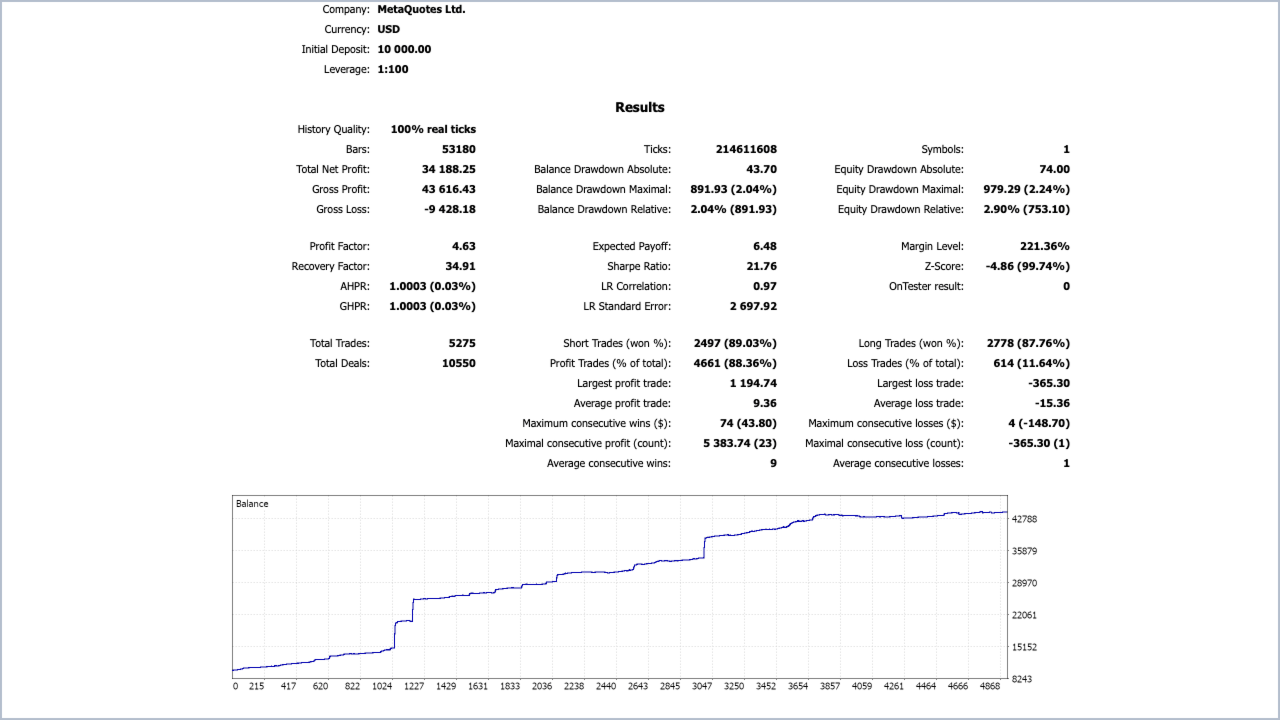Select Equity Drawdown Absolute value "74.00"
1280x720 pixels.
pos(1054,169)
